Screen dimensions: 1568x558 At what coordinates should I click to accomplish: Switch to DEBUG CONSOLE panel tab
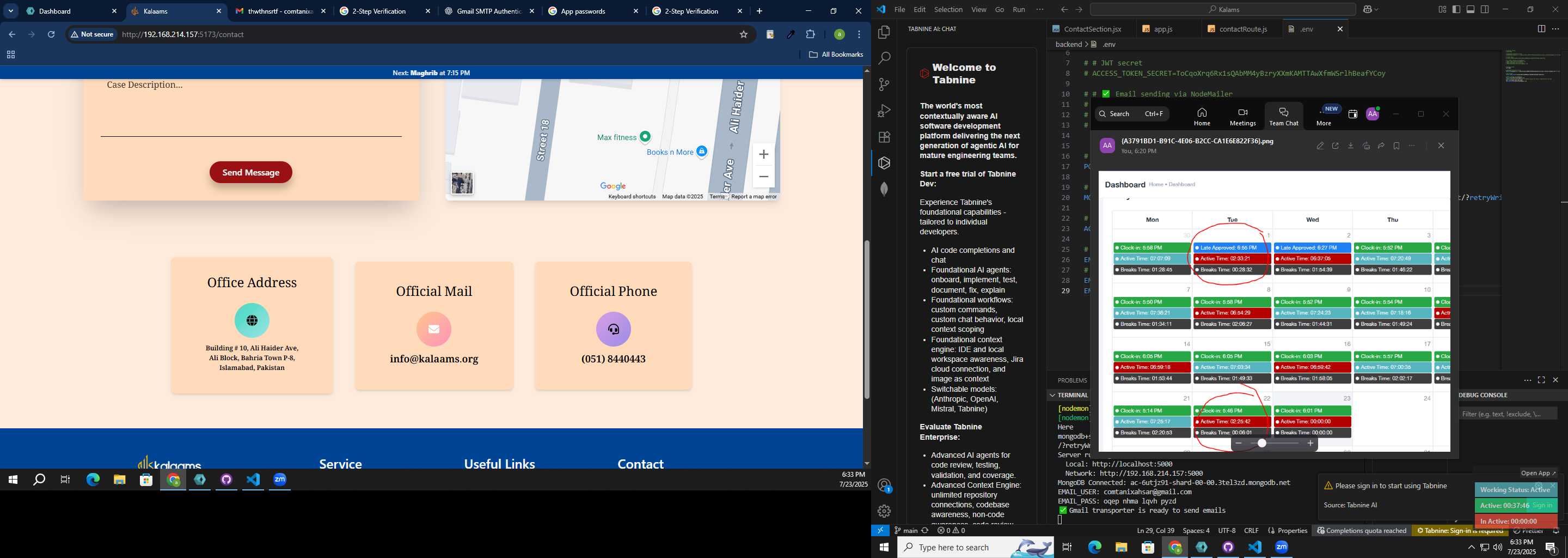(x=1483, y=395)
